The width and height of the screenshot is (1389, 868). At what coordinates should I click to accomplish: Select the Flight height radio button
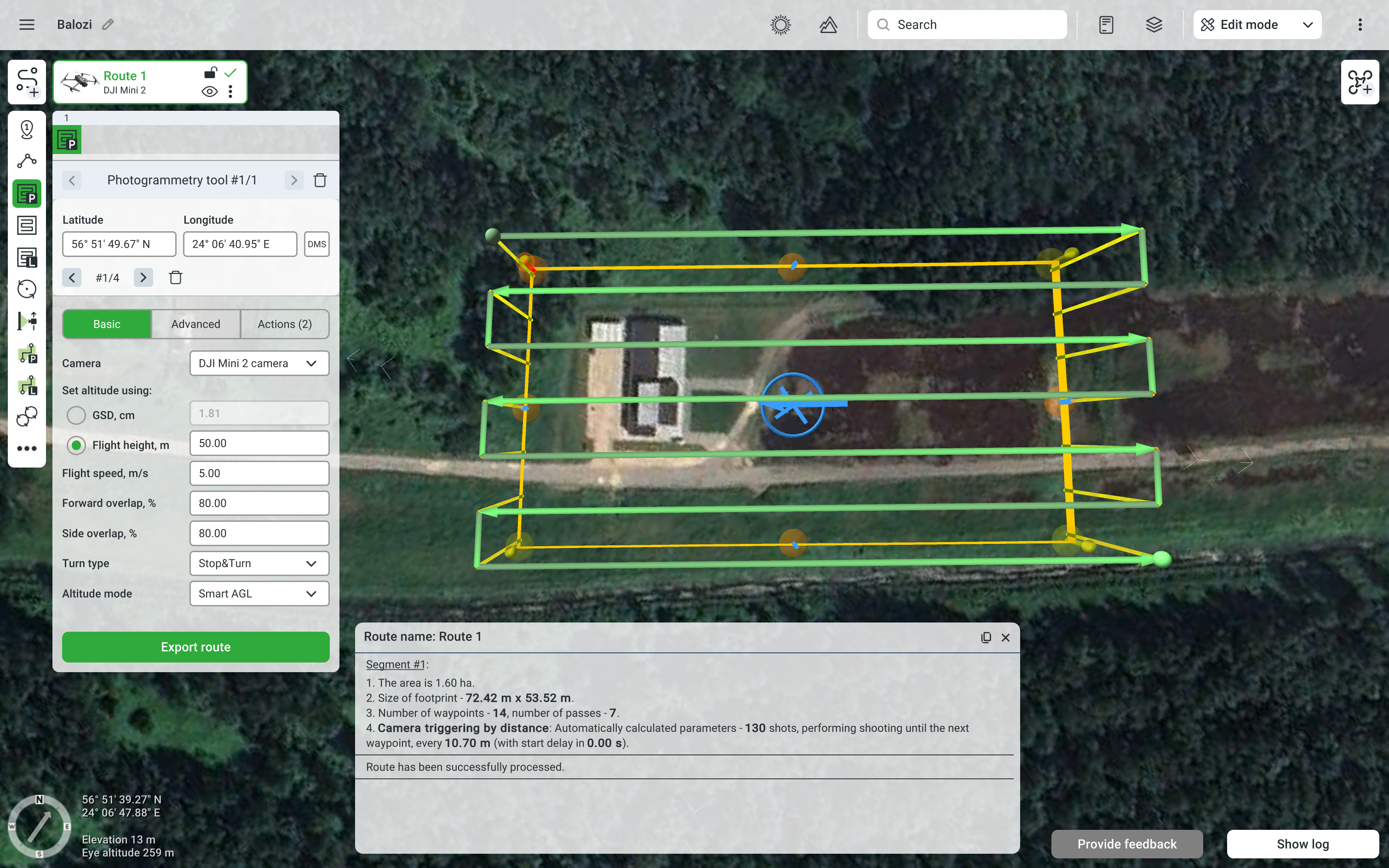coord(76,445)
